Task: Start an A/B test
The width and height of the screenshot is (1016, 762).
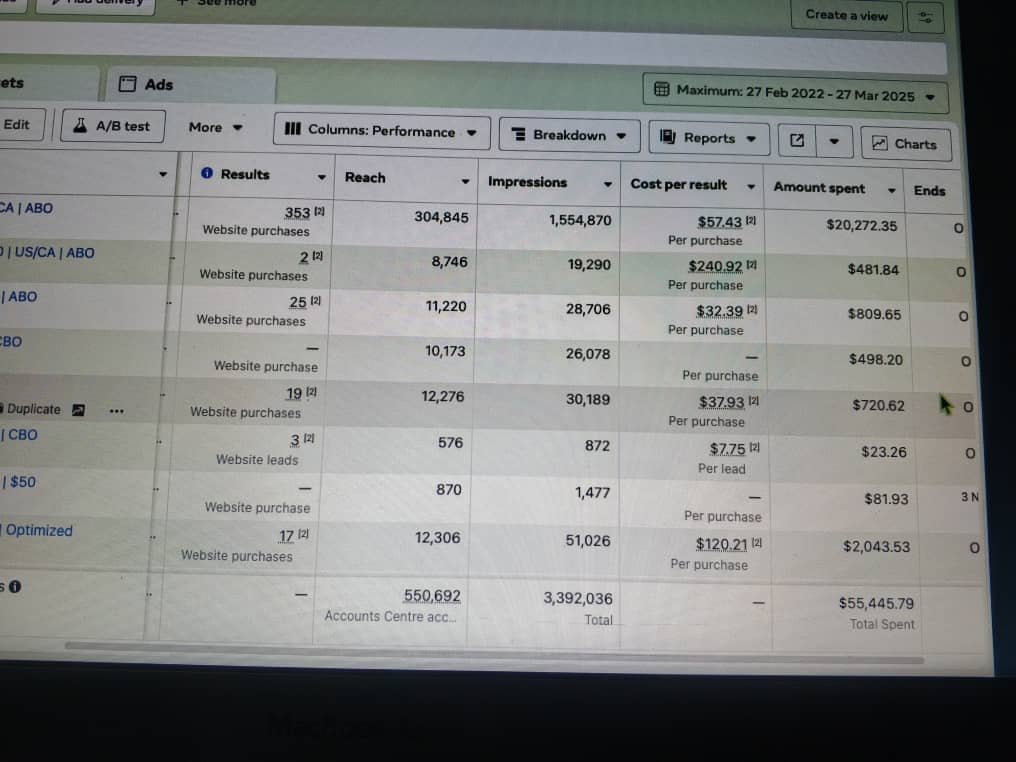Action: (x=113, y=126)
